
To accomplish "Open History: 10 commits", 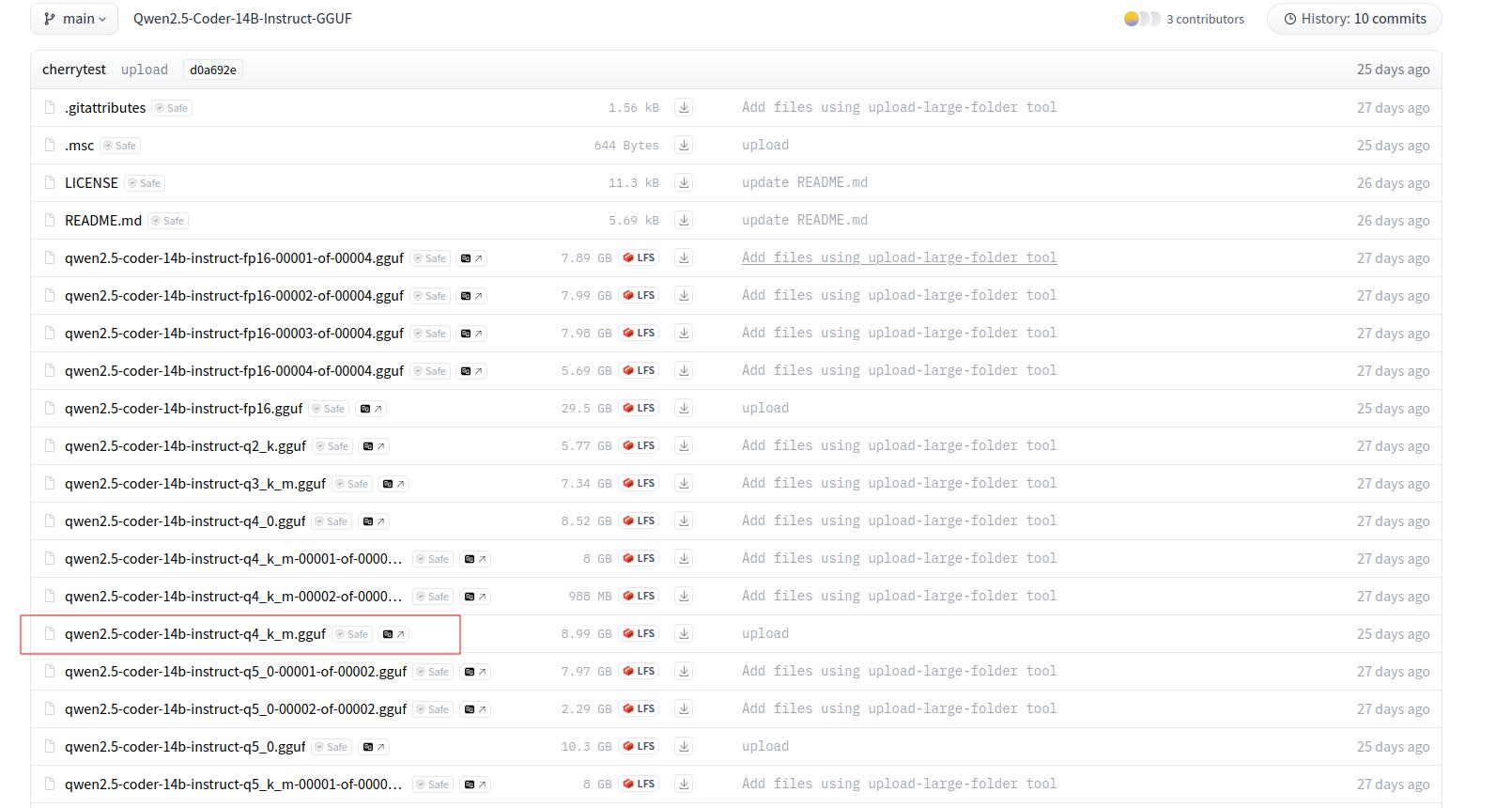I will 1354,19.
